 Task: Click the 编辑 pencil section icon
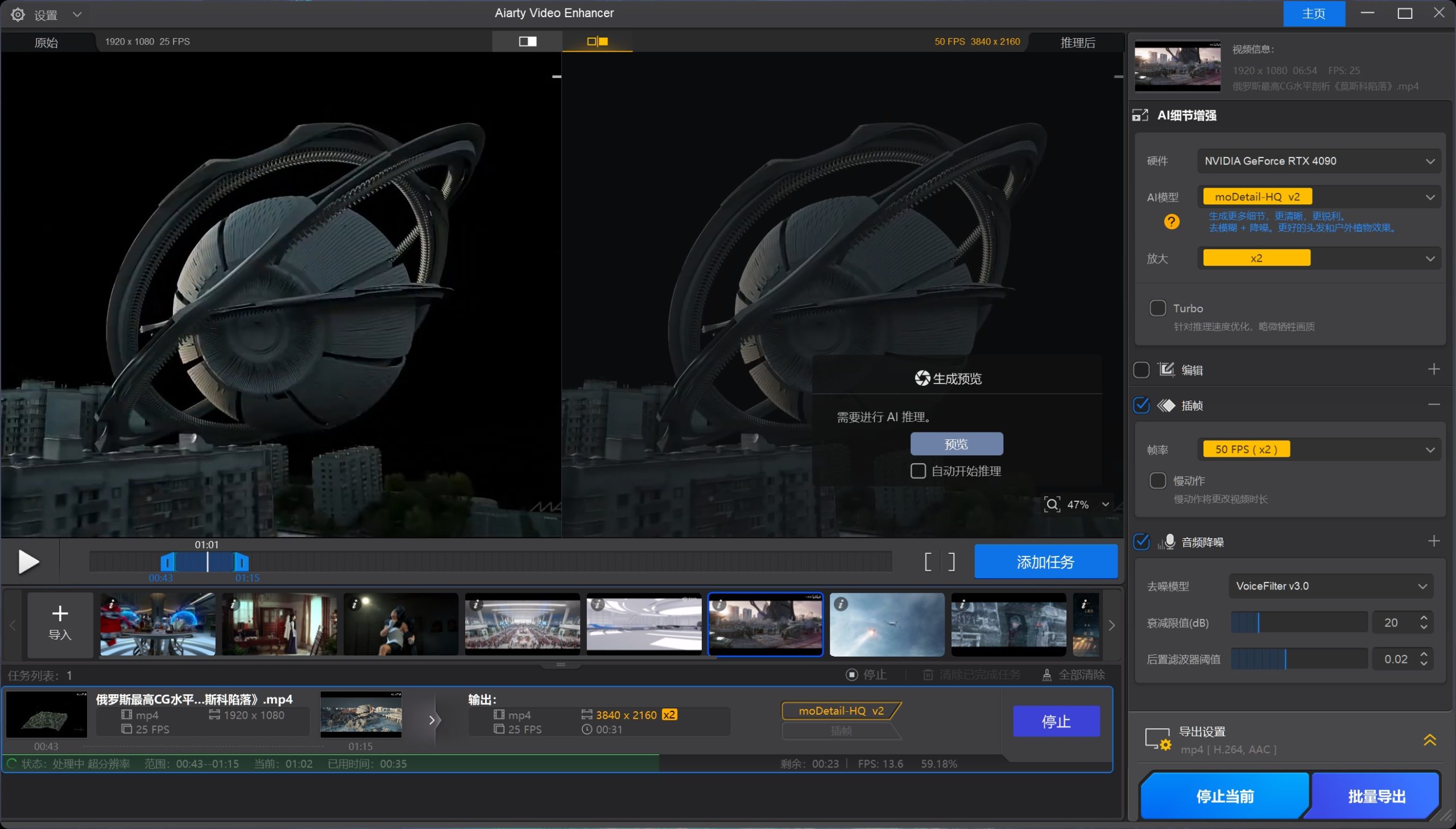1167,370
